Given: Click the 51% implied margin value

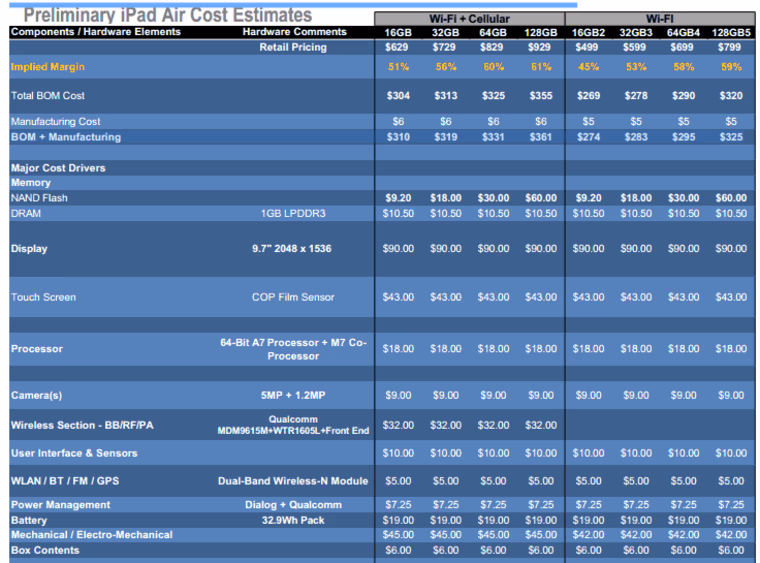Looking at the screenshot, I should (x=398, y=67).
